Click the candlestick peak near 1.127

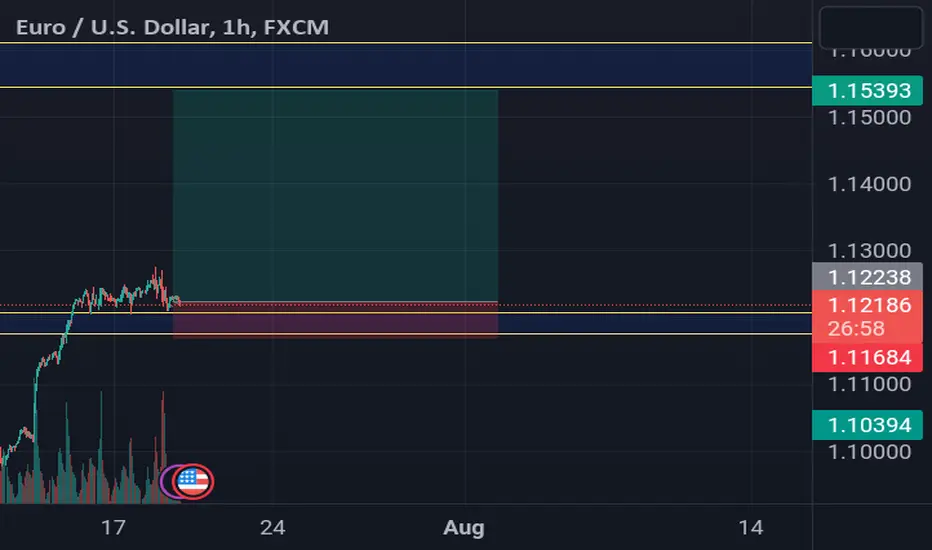[156, 271]
